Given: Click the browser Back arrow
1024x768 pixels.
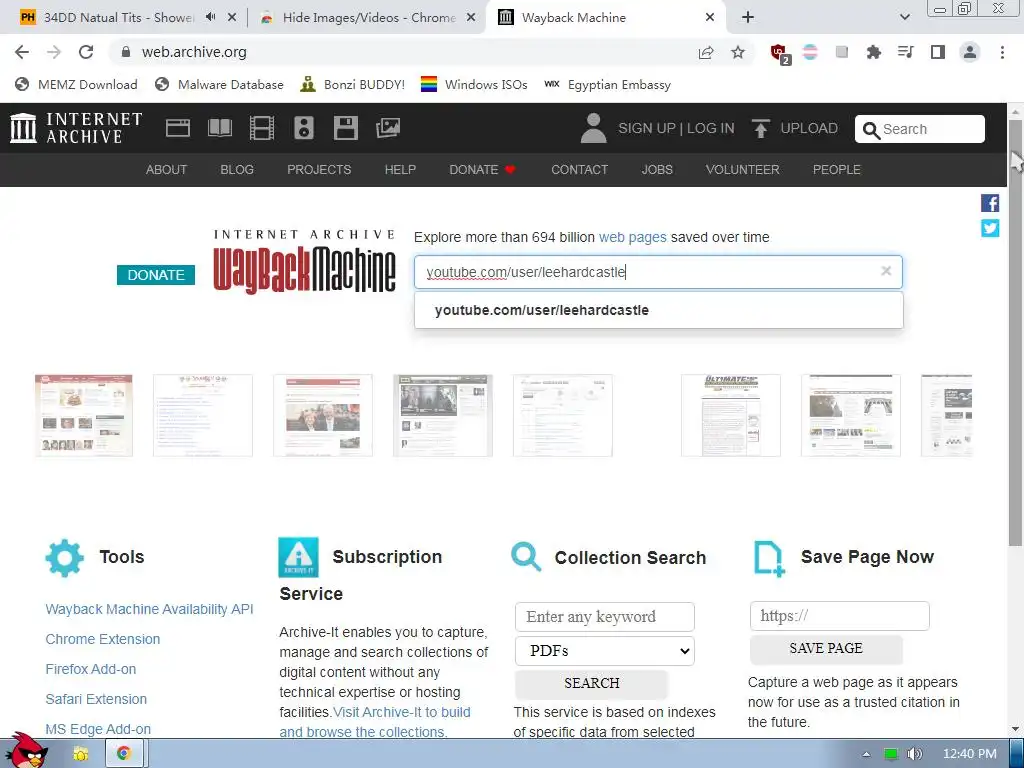Looking at the screenshot, I should click(22, 52).
